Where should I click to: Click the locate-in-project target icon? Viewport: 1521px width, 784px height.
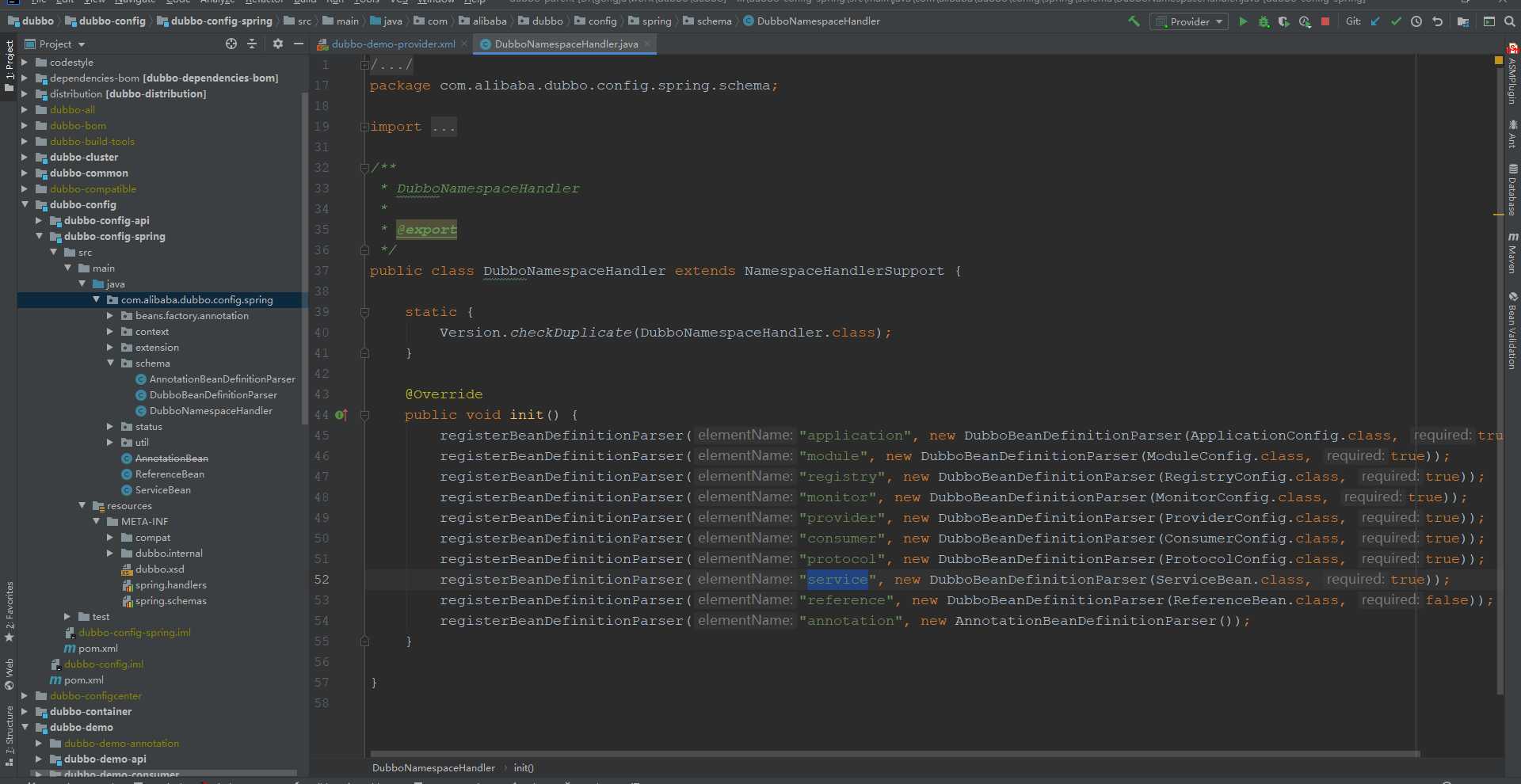(x=231, y=44)
